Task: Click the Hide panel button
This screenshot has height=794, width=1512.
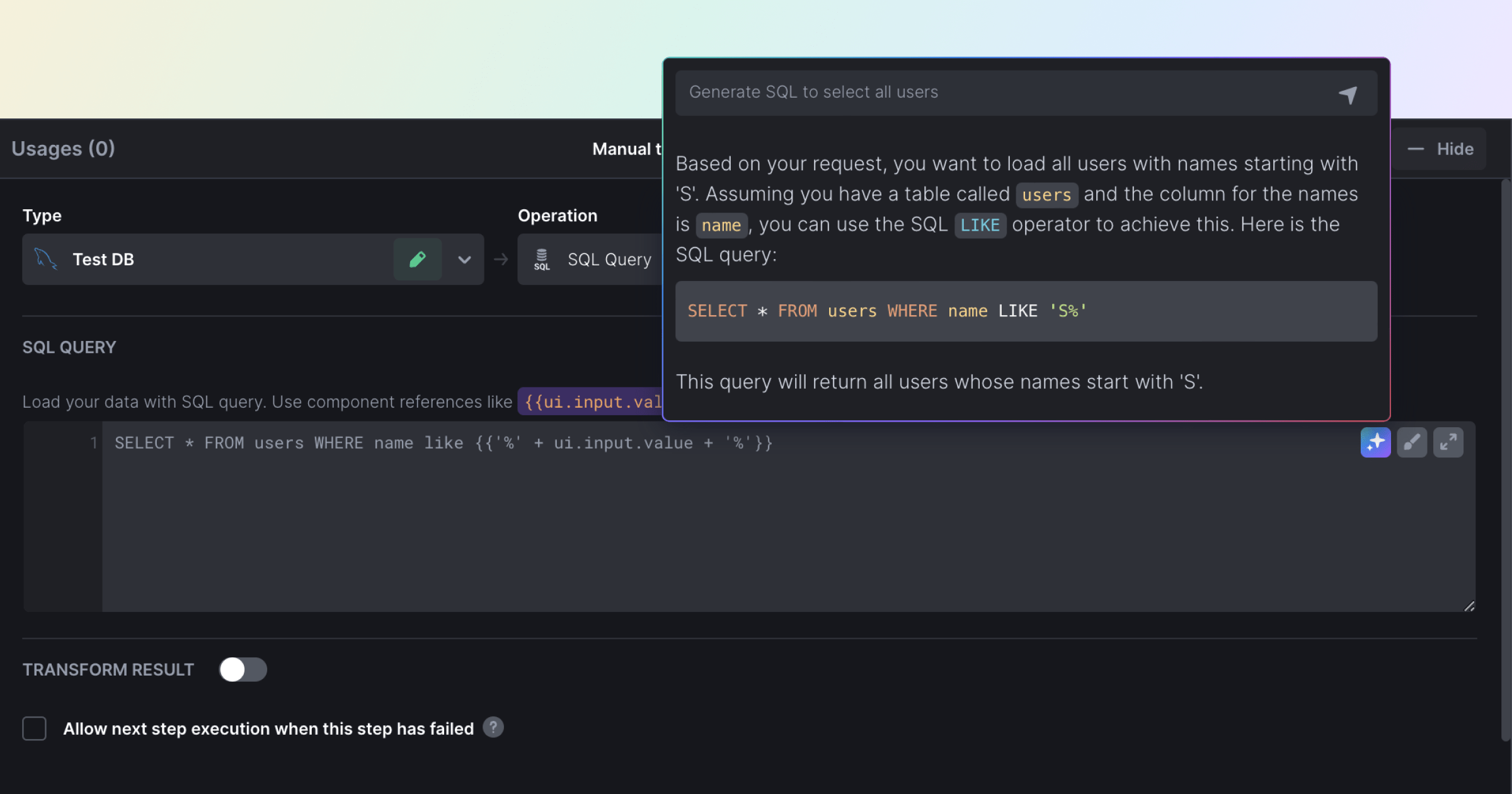Action: pos(1440,149)
